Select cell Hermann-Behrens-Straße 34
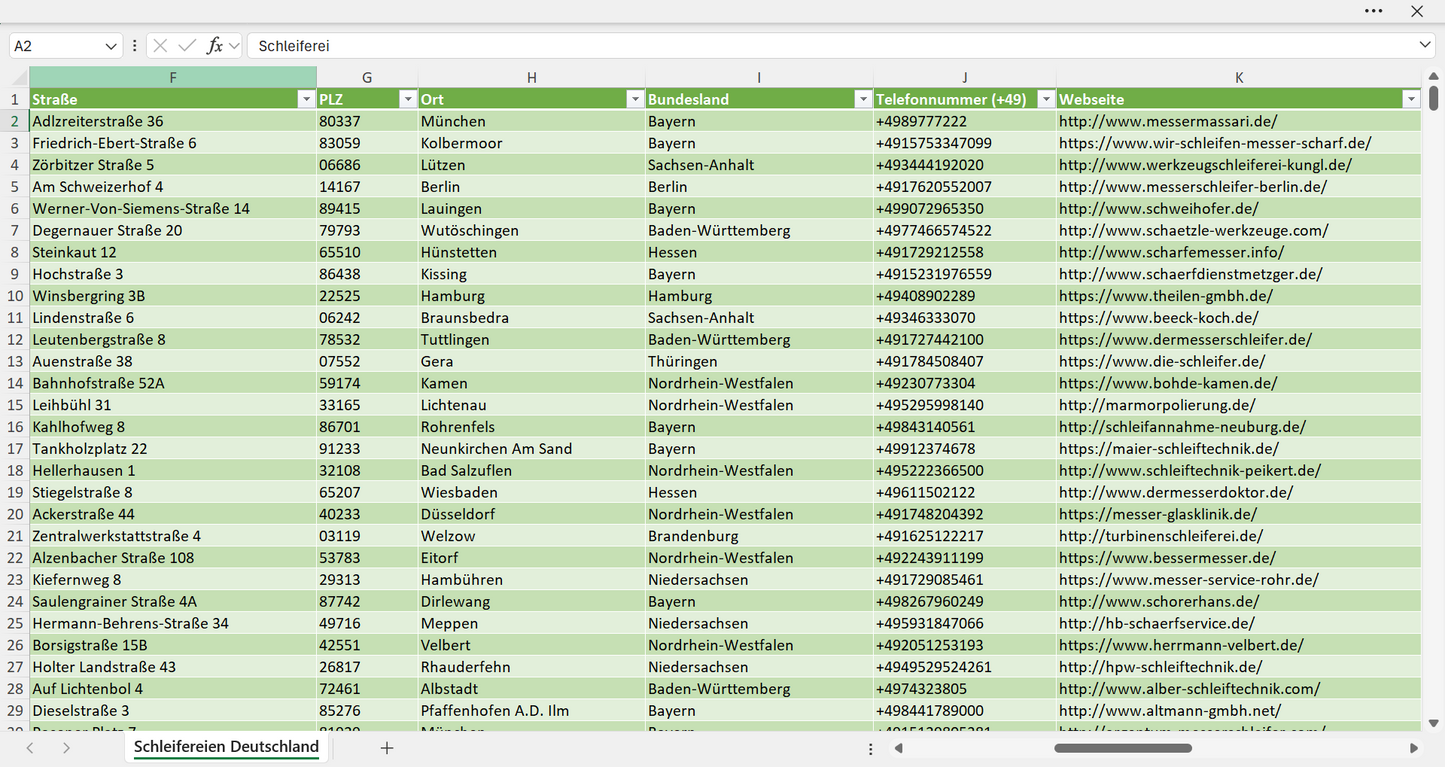This screenshot has width=1445, height=767. 173,623
